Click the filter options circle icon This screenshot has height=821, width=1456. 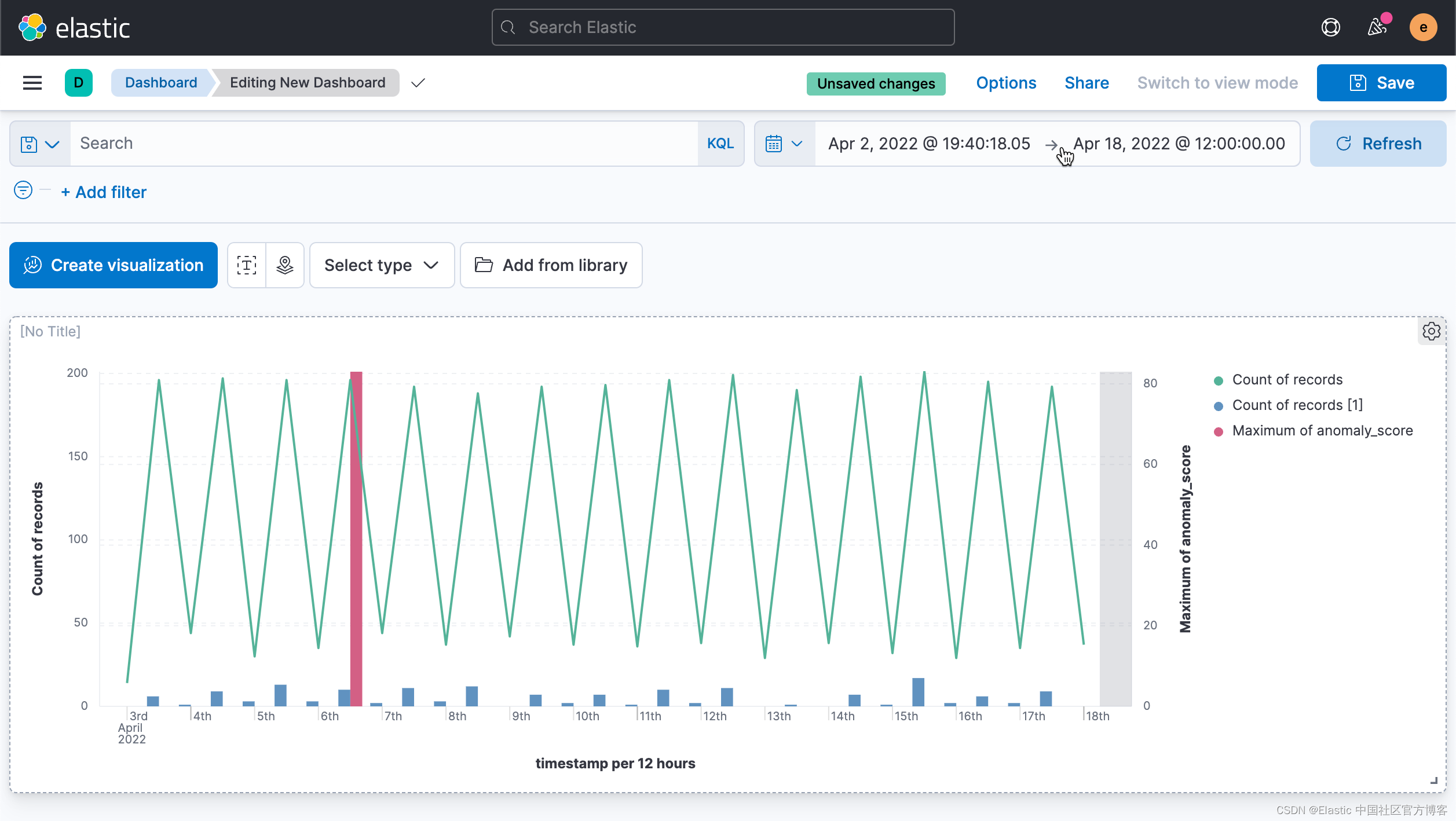point(23,190)
